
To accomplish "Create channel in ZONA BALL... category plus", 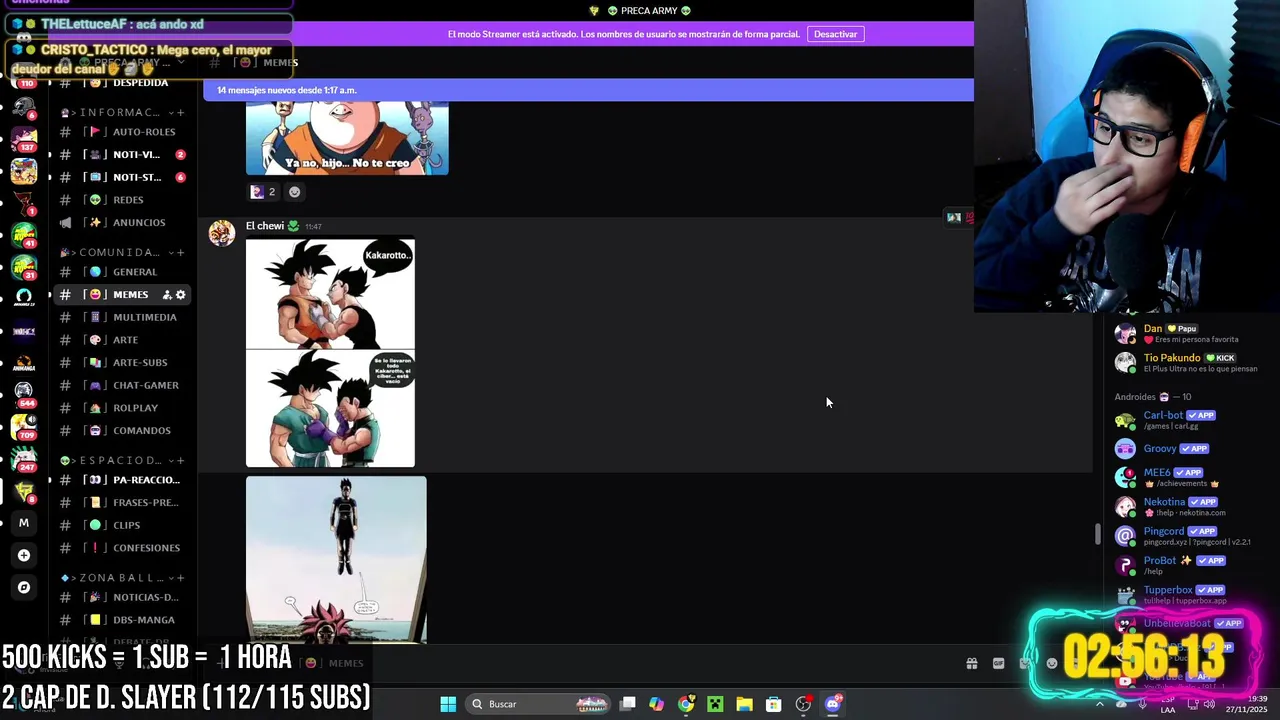I will (x=181, y=578).
